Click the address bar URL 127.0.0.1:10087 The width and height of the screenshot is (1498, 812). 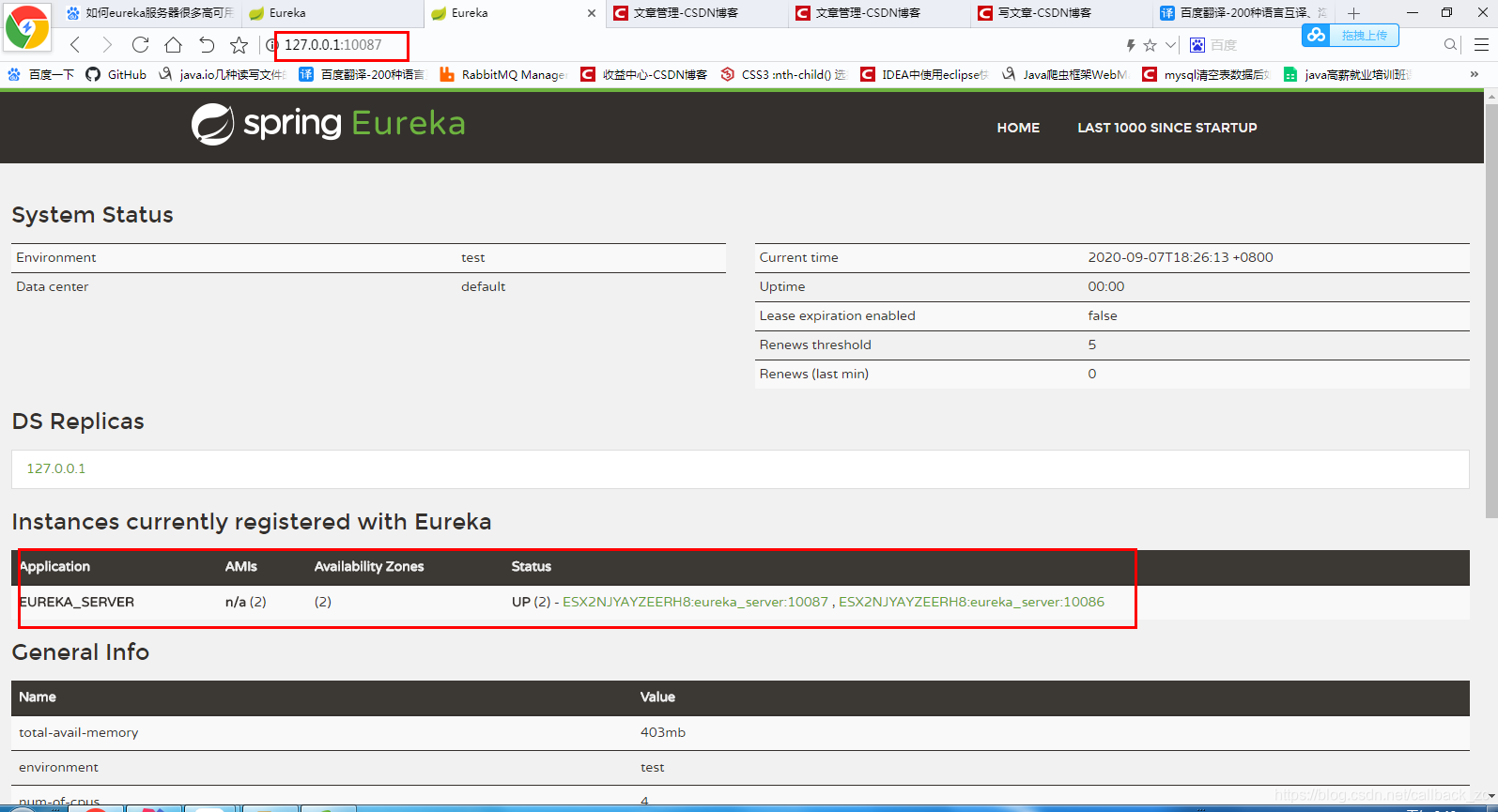click(x=333, y=45)
